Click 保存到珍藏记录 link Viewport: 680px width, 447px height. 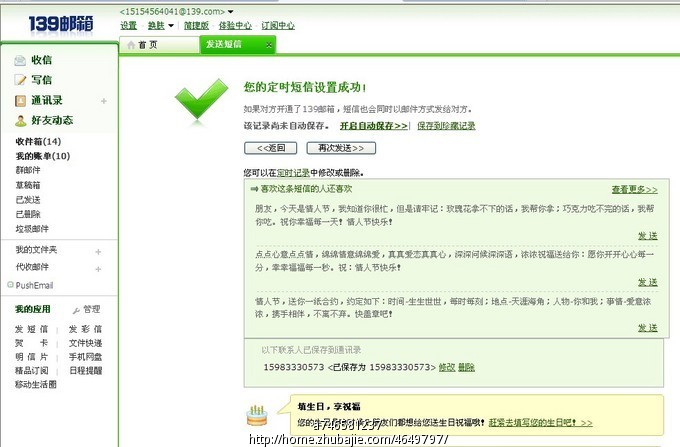pyautogui.click(x=446, y=126)
